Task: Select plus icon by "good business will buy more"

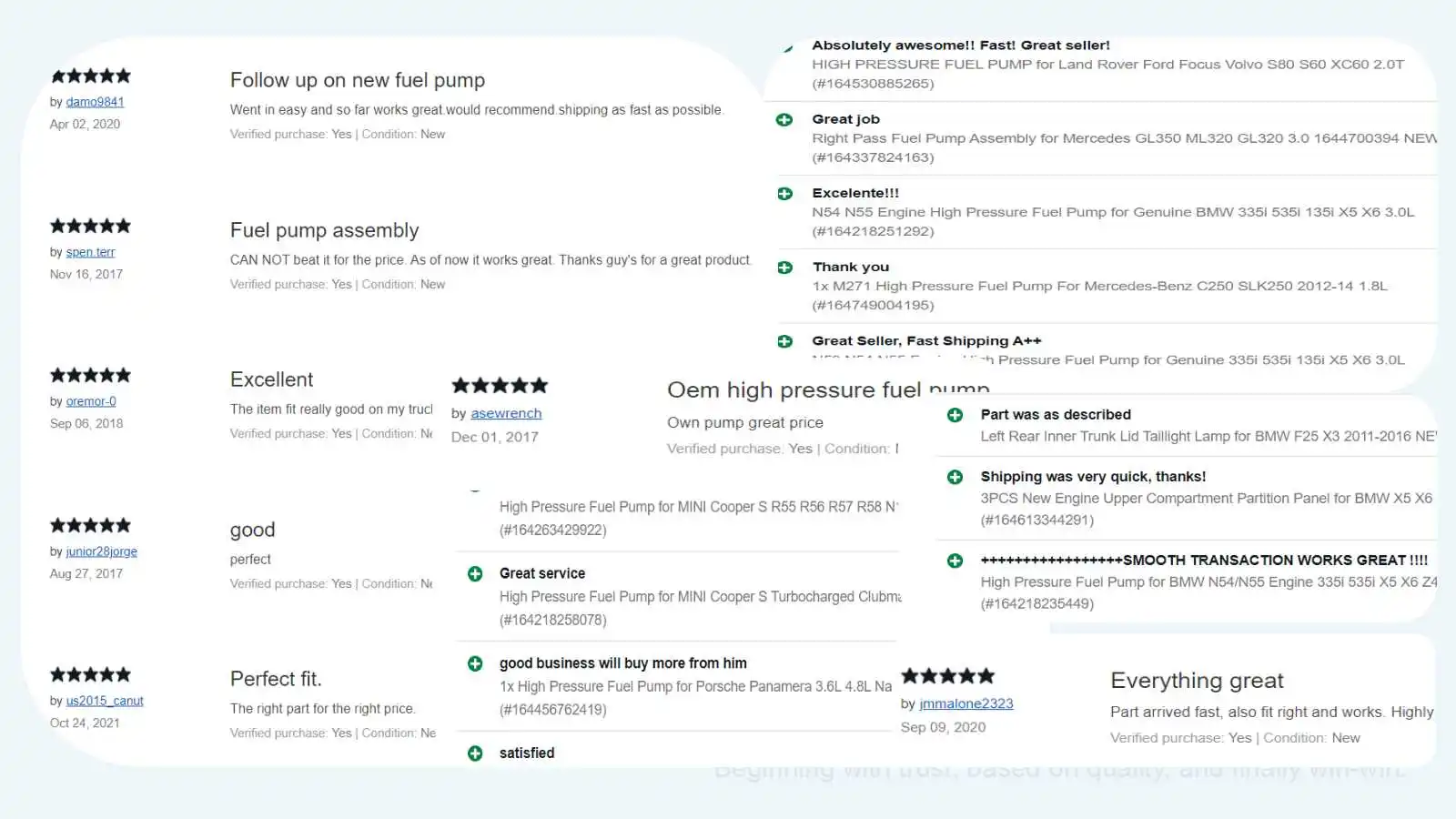Action: [475, 663]
